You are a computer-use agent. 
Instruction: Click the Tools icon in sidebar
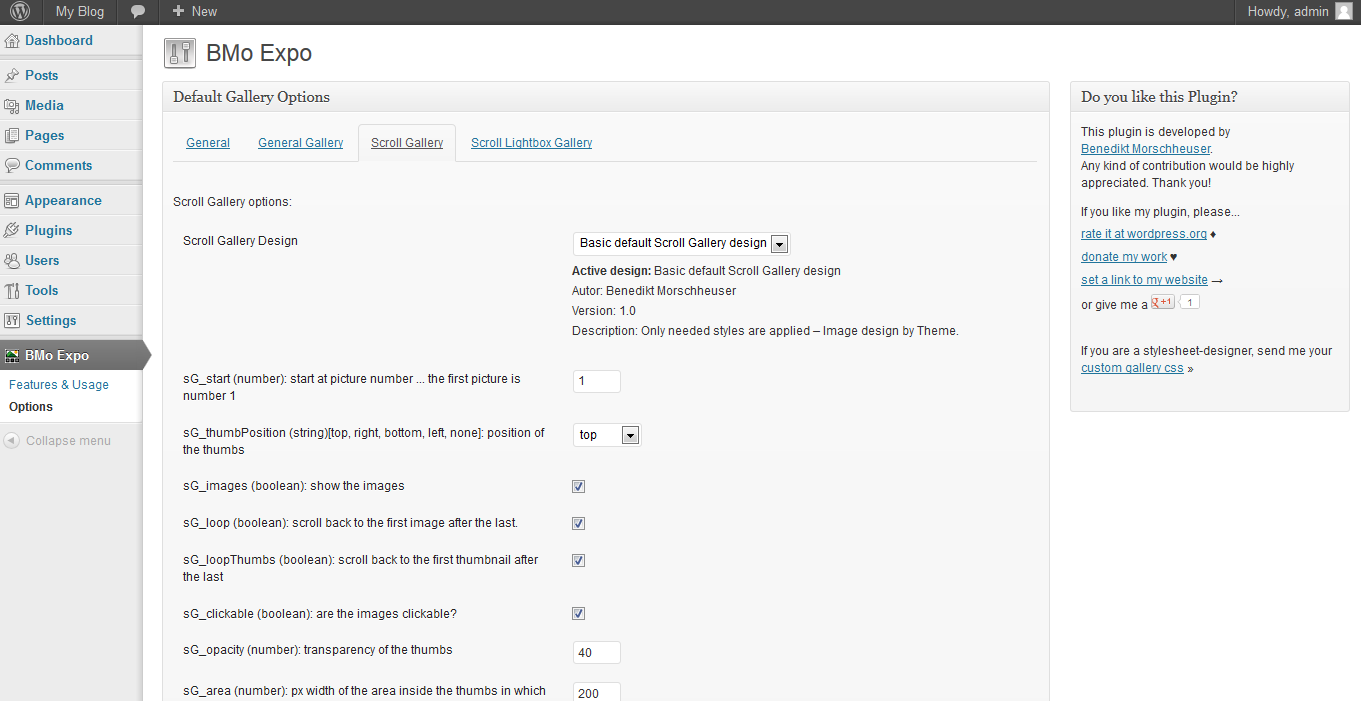pyautogui.click(x=12, y=291)
